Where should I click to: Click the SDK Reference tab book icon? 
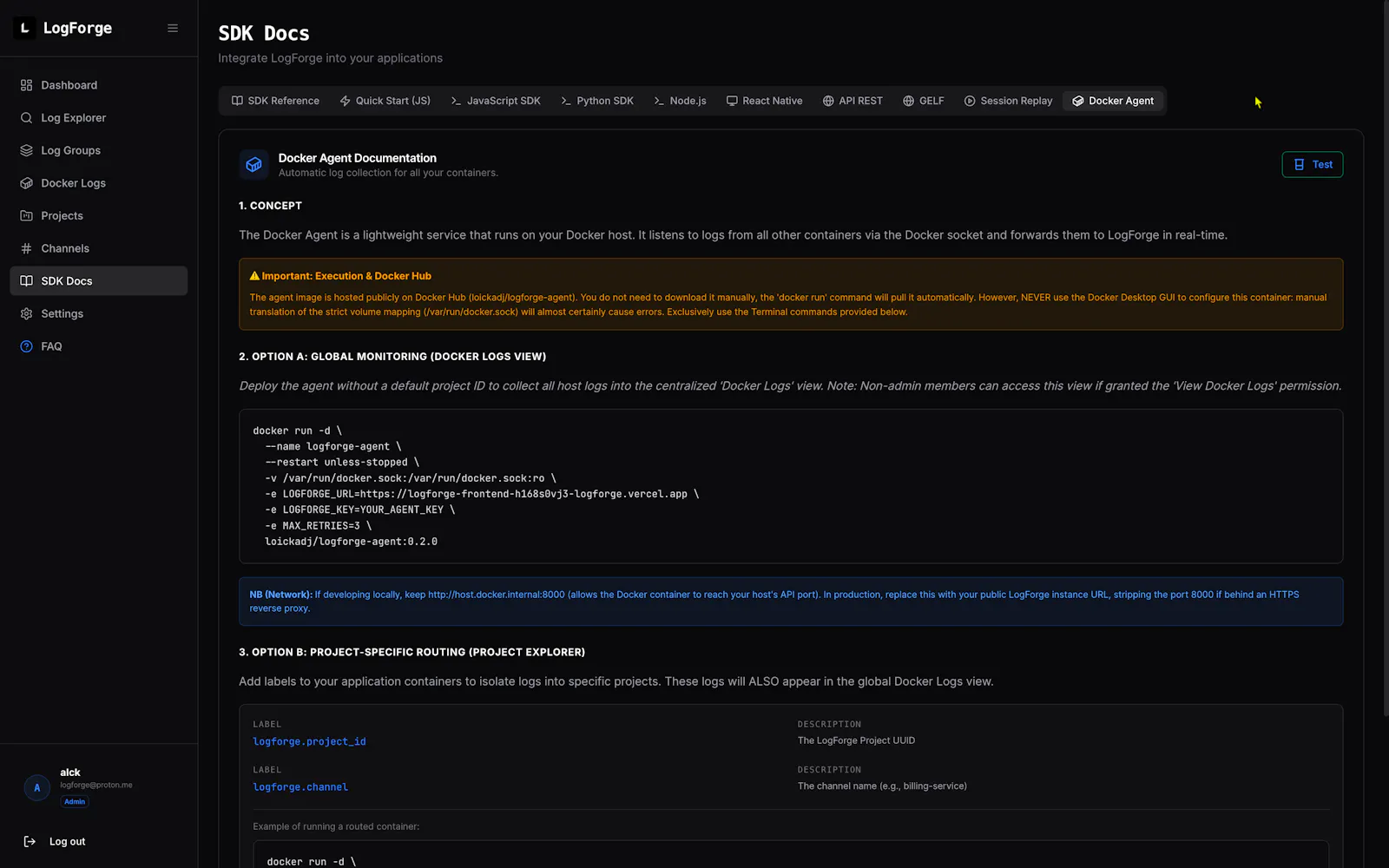pos(237,101)
